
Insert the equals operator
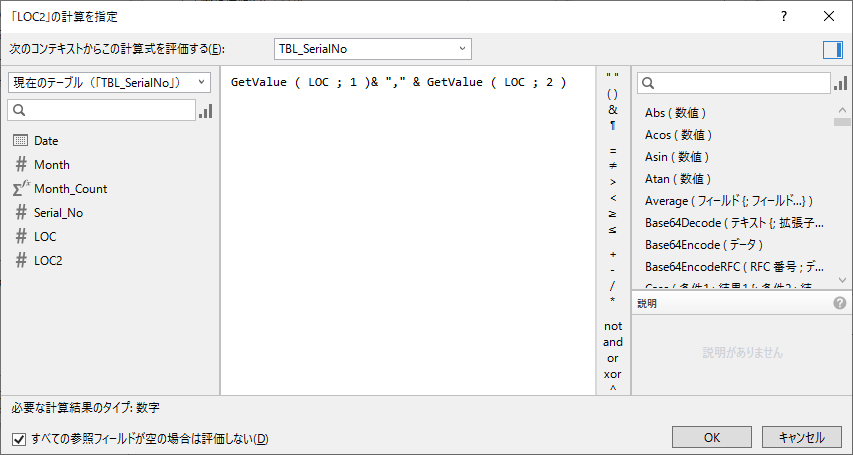coord(613,150)
